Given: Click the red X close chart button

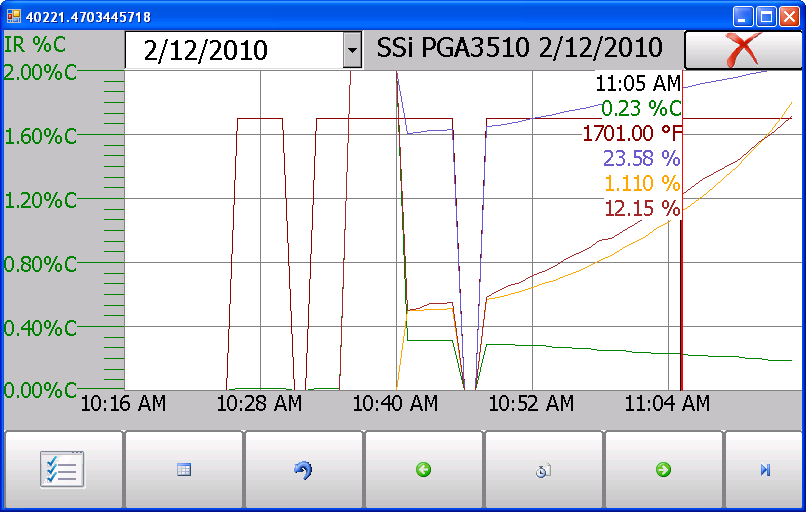Looking at the screenshot, I should point(743,49).
